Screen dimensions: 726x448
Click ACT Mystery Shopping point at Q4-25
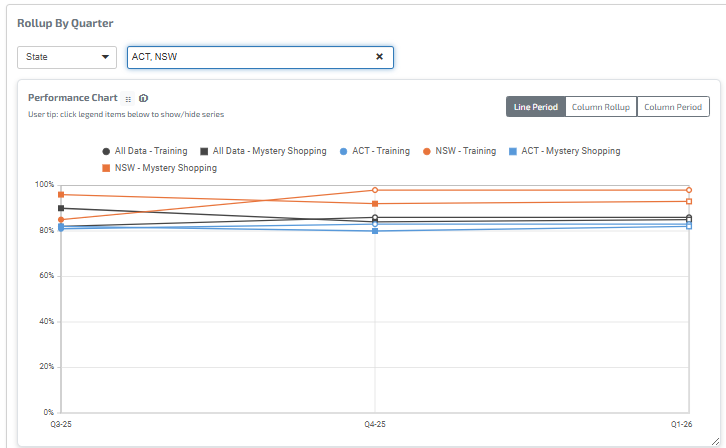(375, 231)
